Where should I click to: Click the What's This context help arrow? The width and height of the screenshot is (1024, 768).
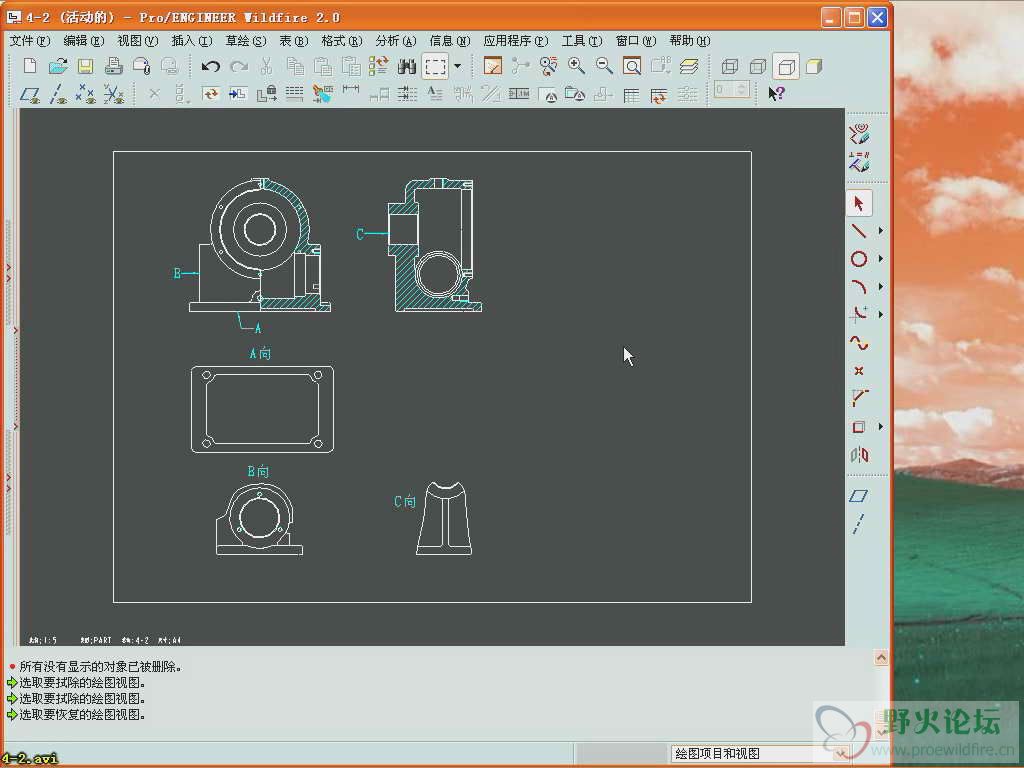coord(776,93)
